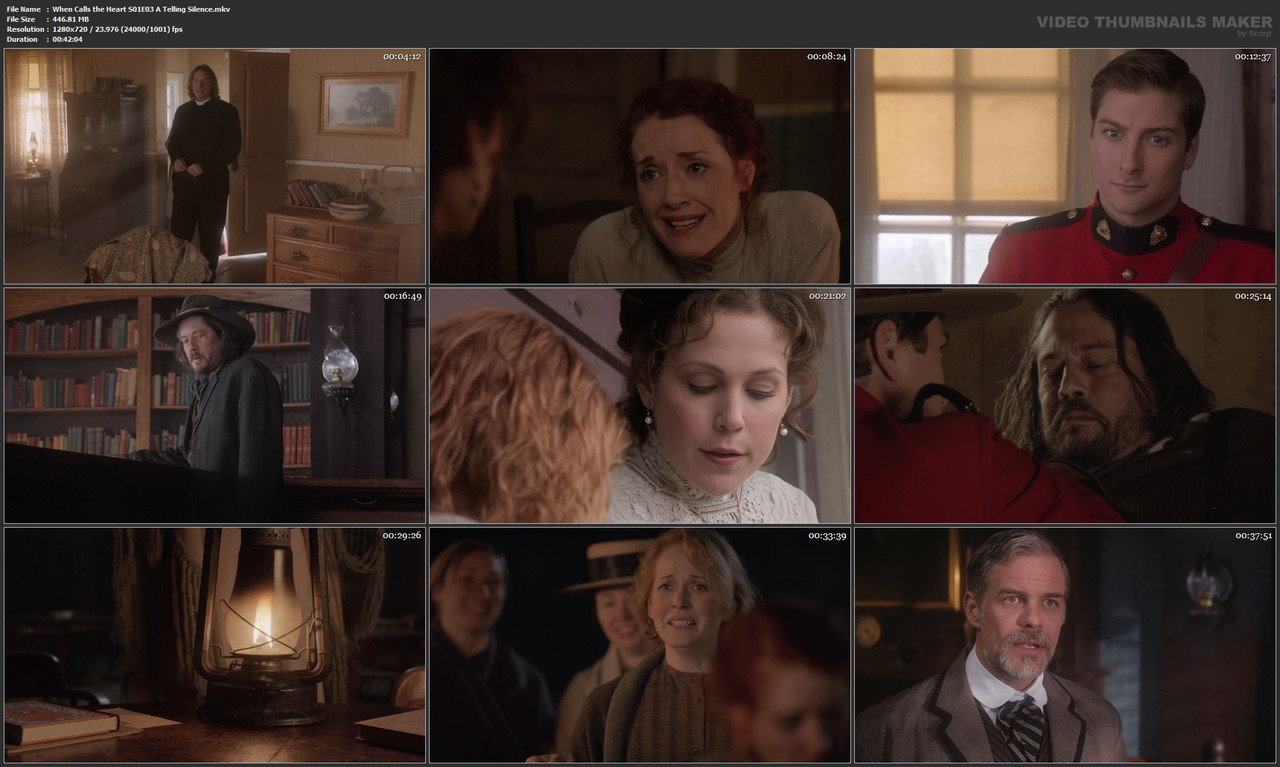This screenshot has height=767, width=1280.
Task: Click the 'File Size' label
Action: tap(21, 19)
